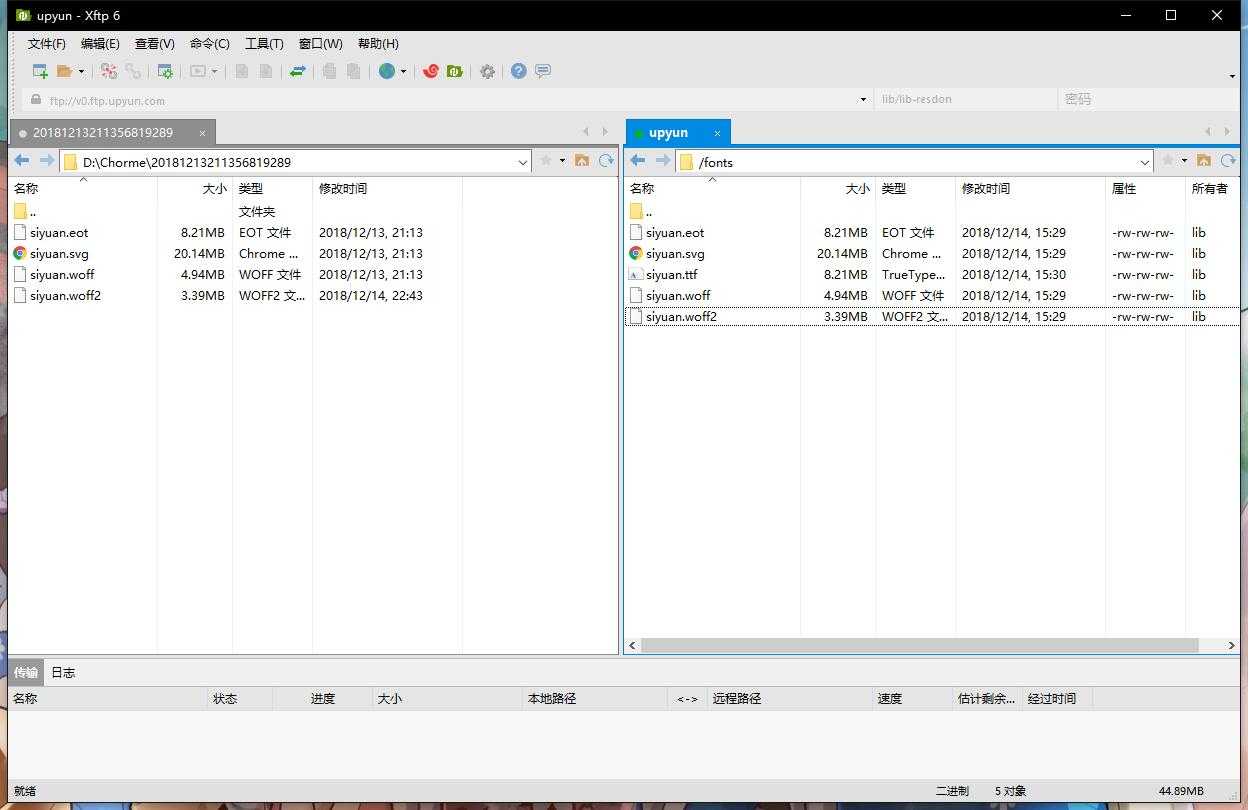This screenshot has height=810, width=1248.
Task: Click the remote pane horizontal scrollbar
Action: [x=919, y=646]
